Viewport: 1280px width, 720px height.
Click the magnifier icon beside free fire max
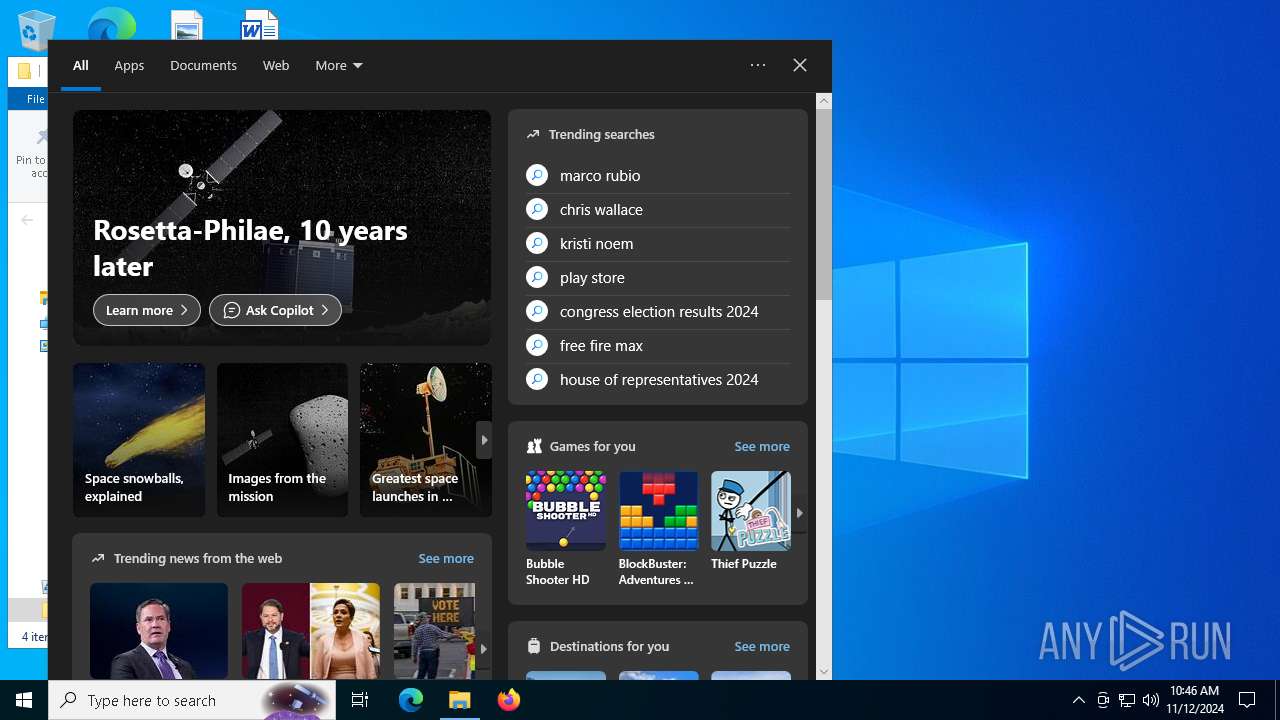click(x=537, y=346)
